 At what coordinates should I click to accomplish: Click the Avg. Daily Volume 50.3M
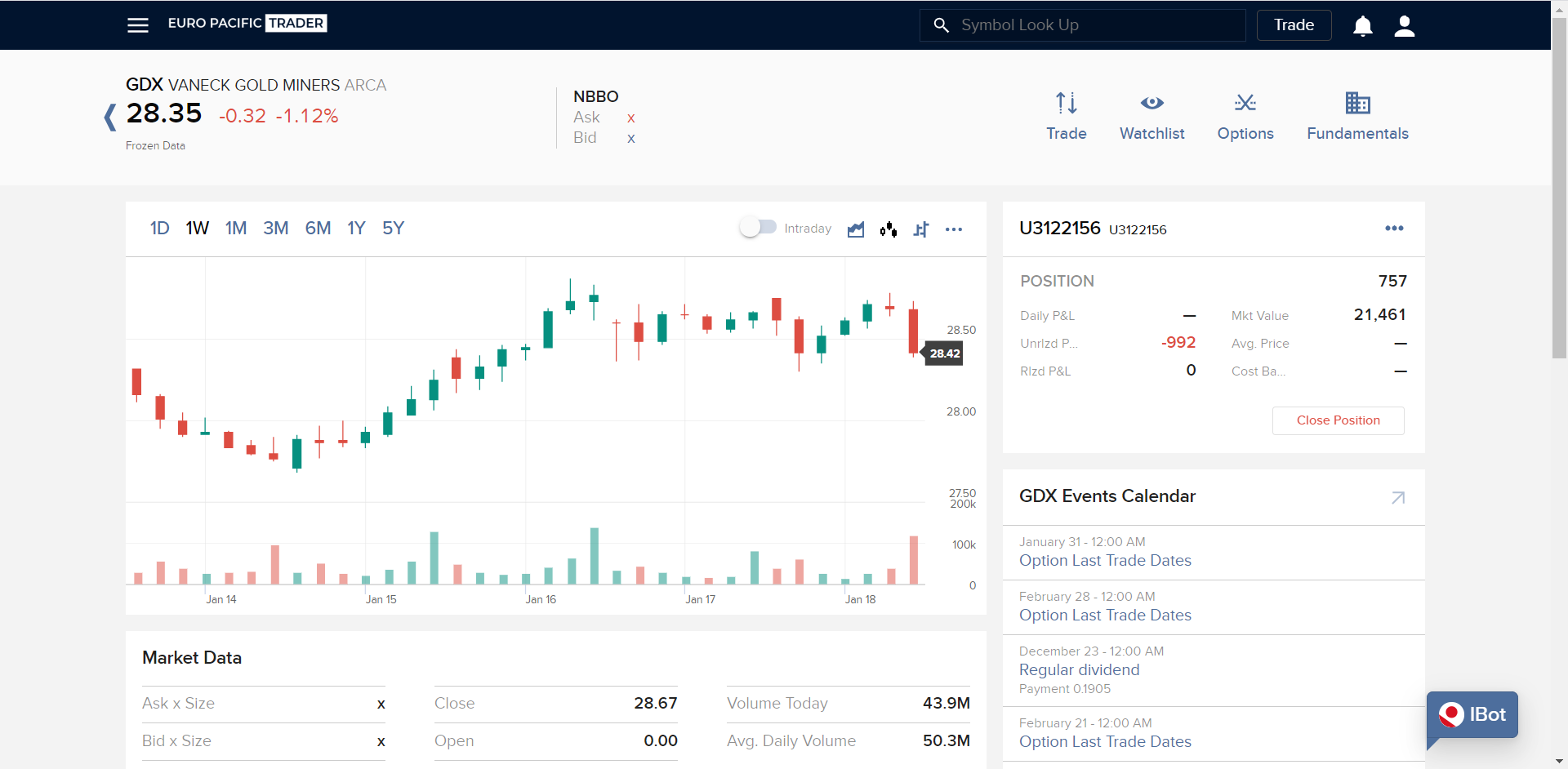947,741
